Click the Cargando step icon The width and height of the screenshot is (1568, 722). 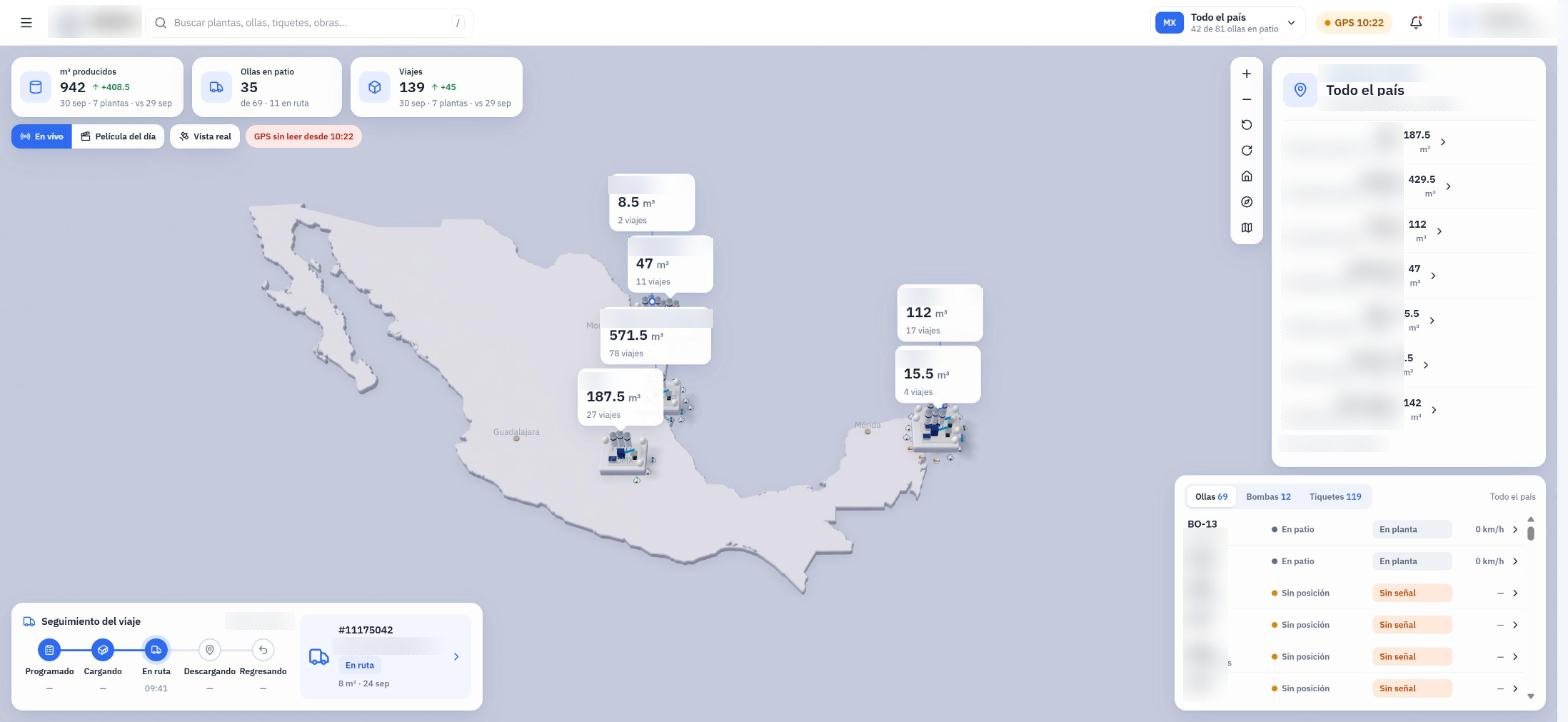point(102,650)
